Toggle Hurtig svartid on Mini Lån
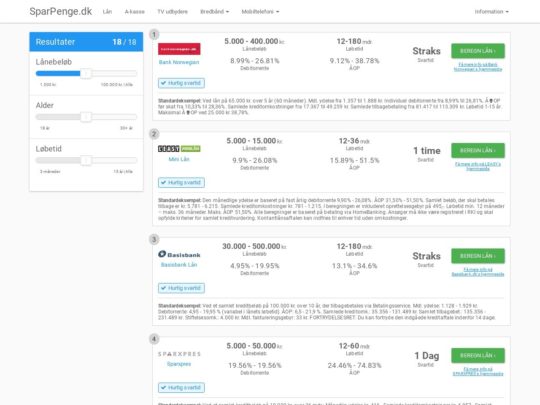This screenshot has width=540, height=405. click(x=181, y=183)
